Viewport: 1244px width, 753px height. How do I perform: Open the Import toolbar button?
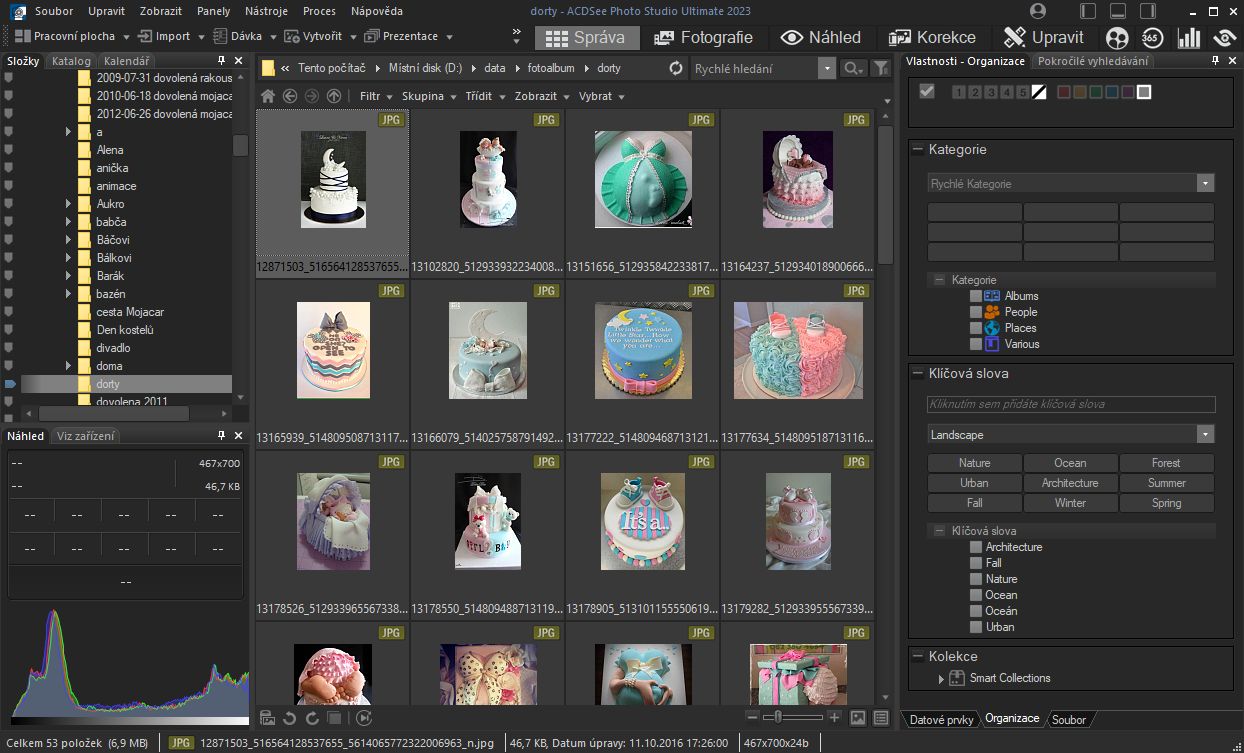pos(165,36)
